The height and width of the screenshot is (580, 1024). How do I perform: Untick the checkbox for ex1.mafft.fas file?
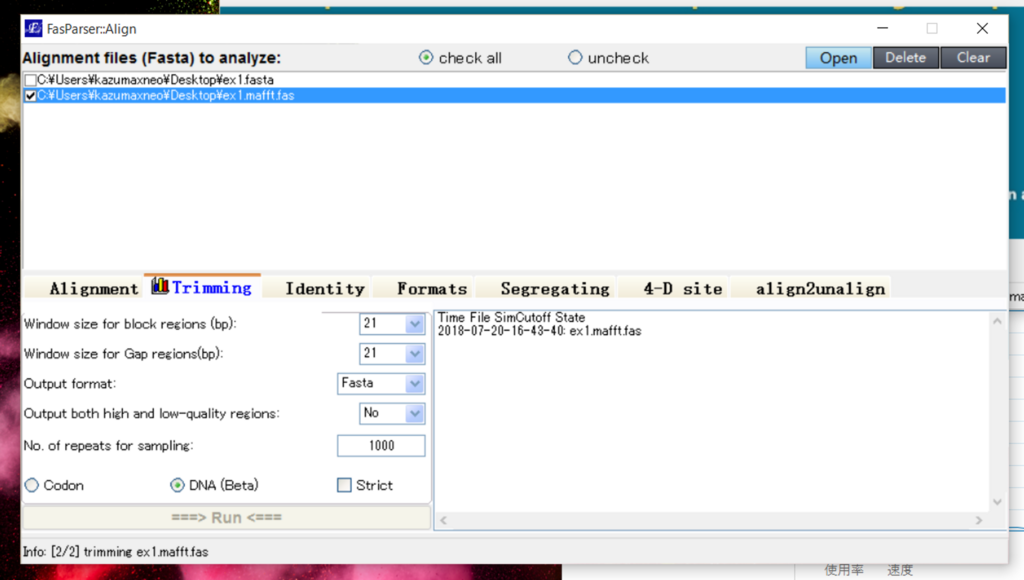pyautogui.click(x=30, y=96)
